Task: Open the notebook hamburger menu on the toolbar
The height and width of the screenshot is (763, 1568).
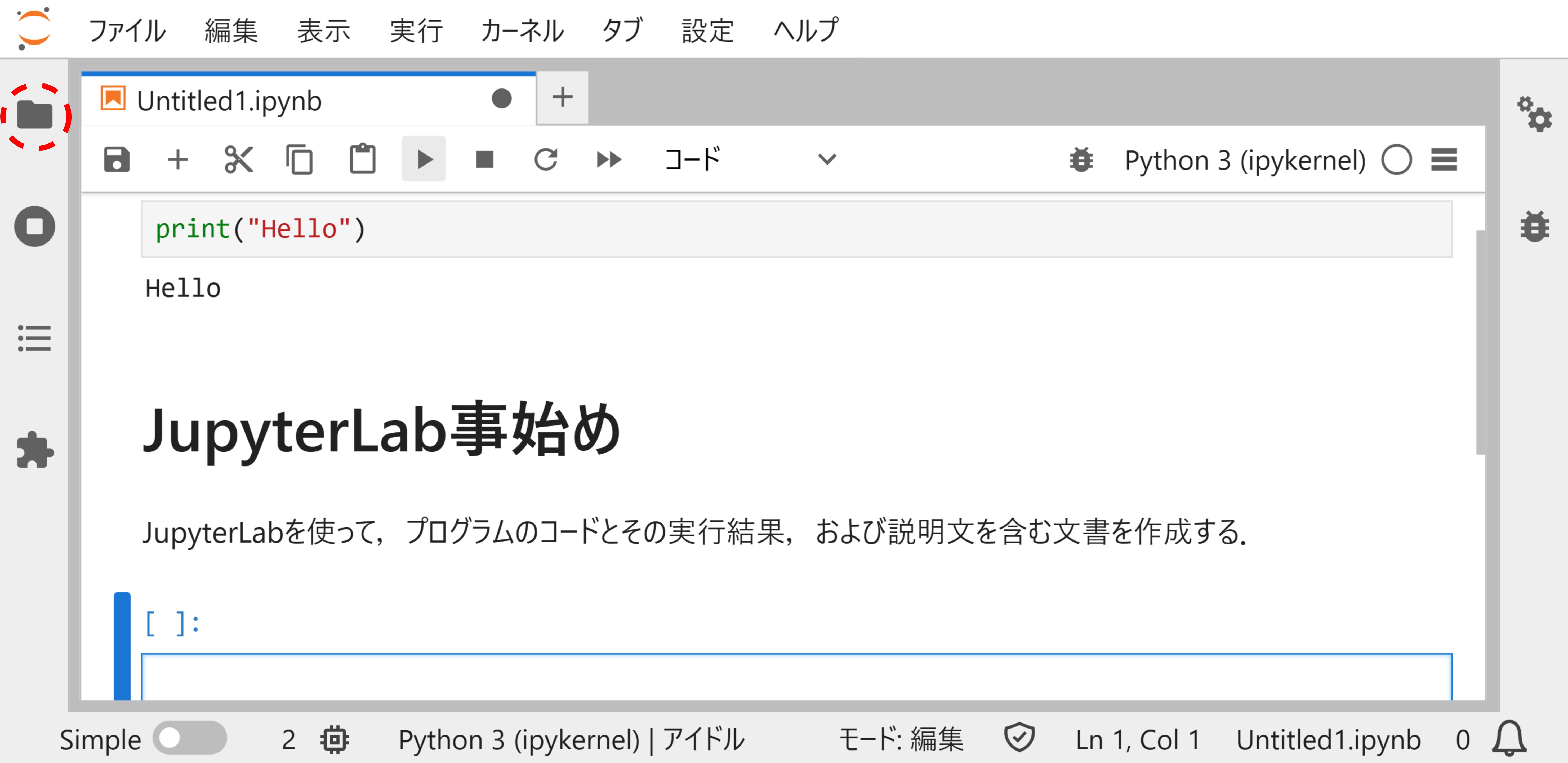Action: tap(1444, 159)
